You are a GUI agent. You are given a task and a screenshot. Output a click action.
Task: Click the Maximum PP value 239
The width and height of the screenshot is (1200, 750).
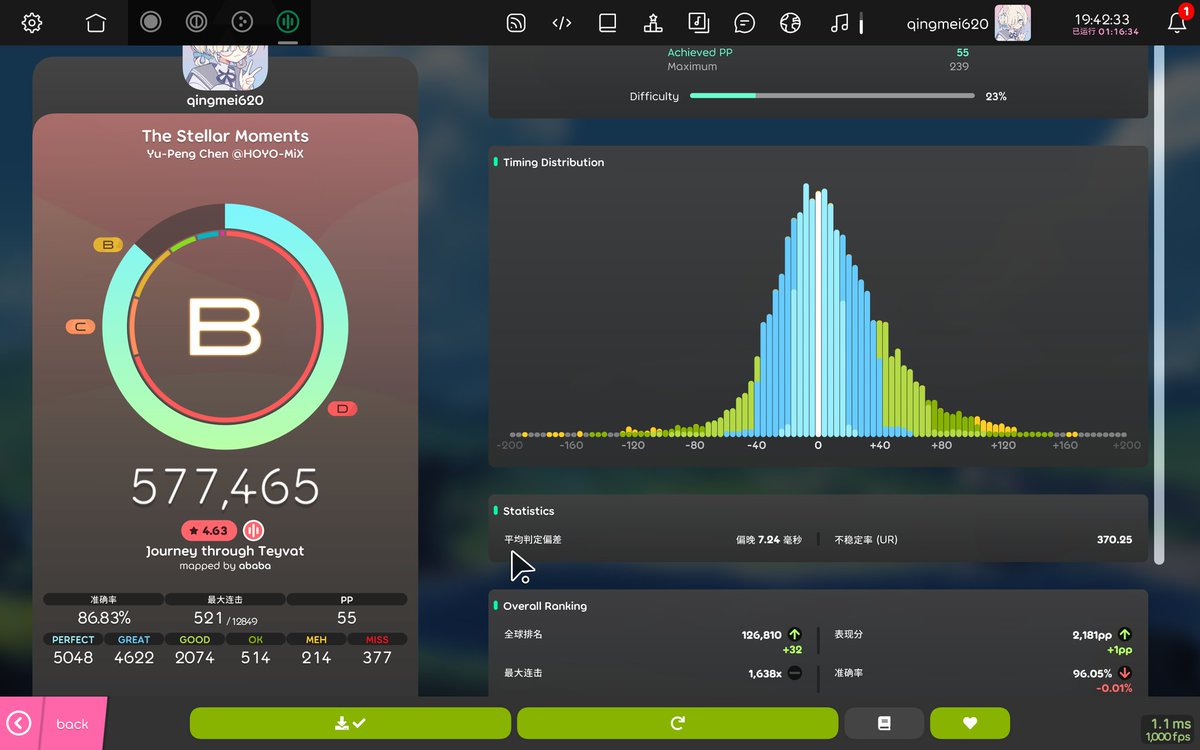[959, 66]
